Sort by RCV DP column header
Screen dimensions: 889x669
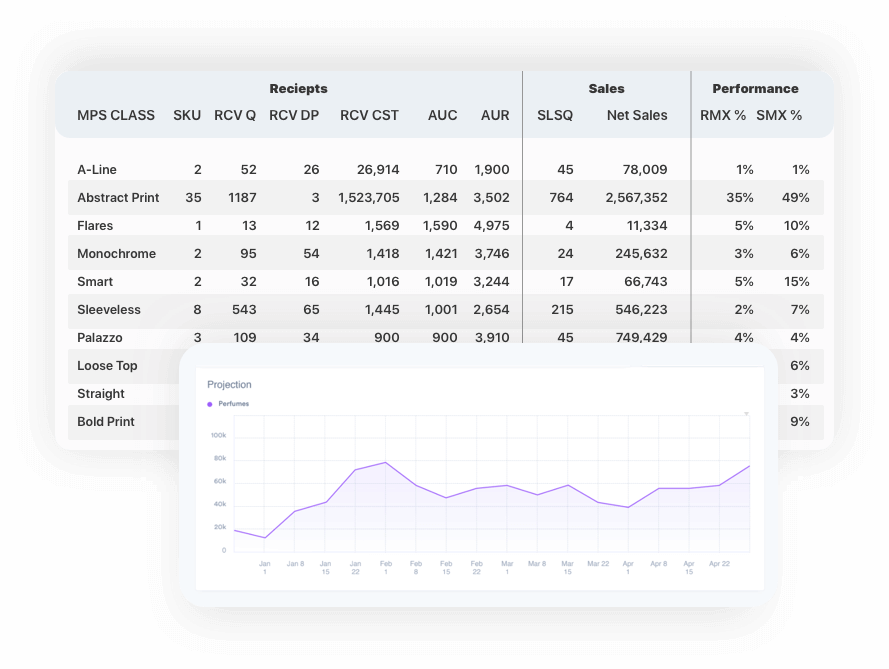tap(294, 115)
